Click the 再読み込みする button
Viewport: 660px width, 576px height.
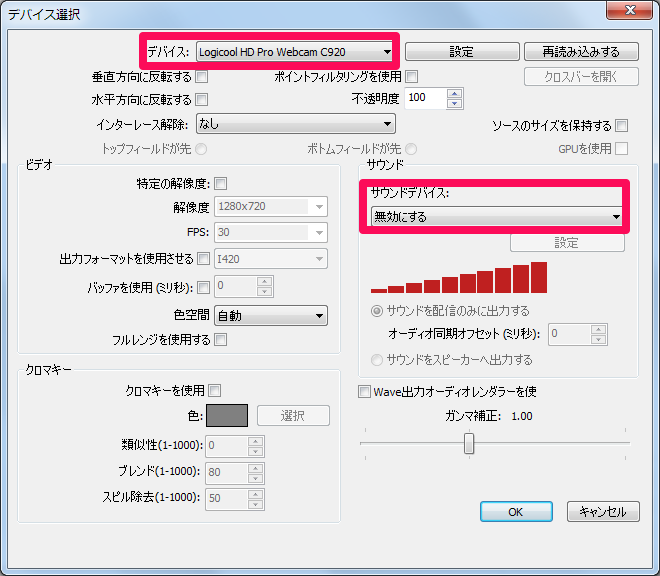[581, 52]
